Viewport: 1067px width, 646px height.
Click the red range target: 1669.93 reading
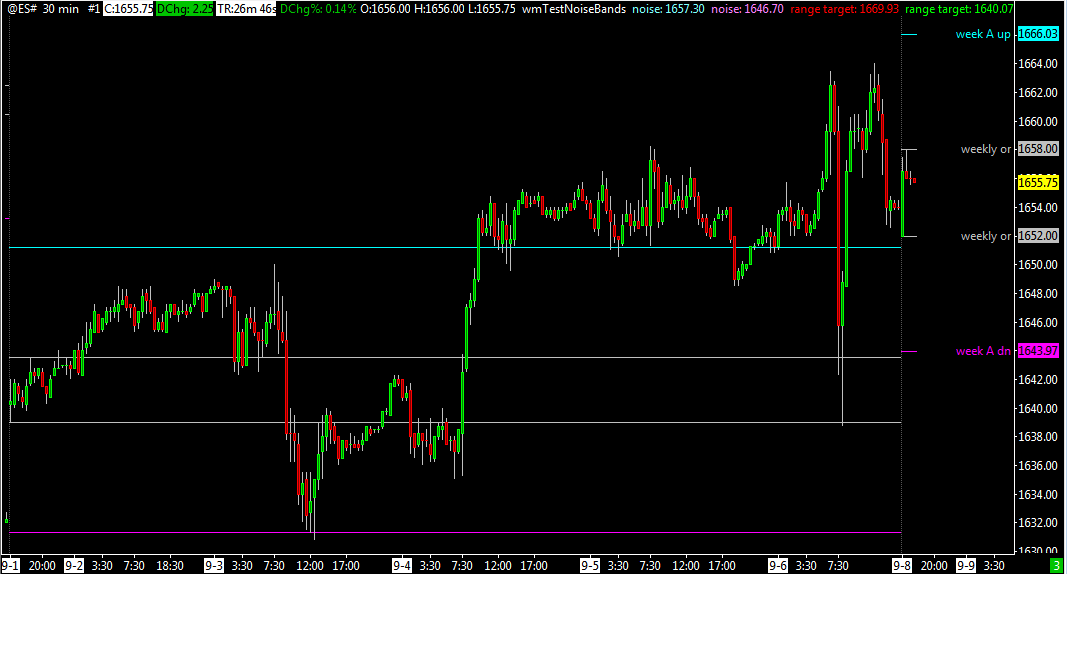(844, 9)
